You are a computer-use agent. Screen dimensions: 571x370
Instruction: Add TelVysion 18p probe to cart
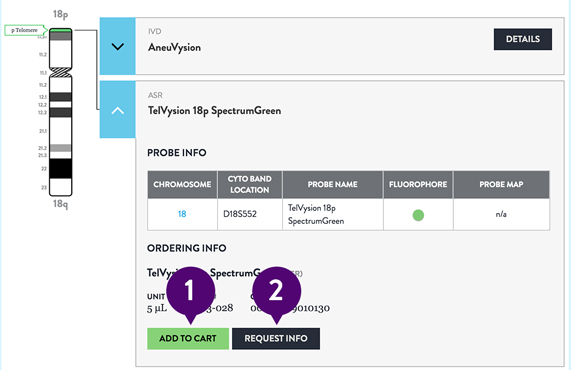[x=188, y=338]
